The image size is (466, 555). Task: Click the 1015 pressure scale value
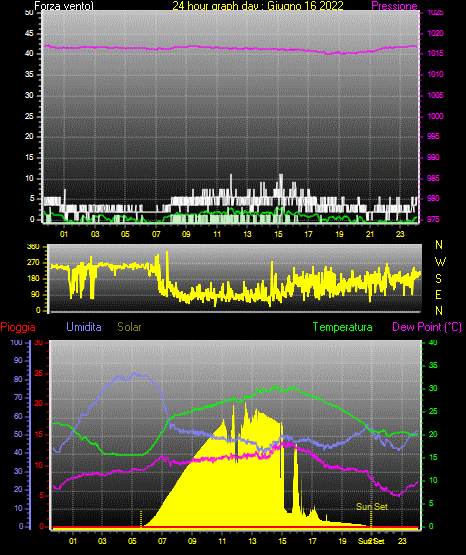[435, 53]
